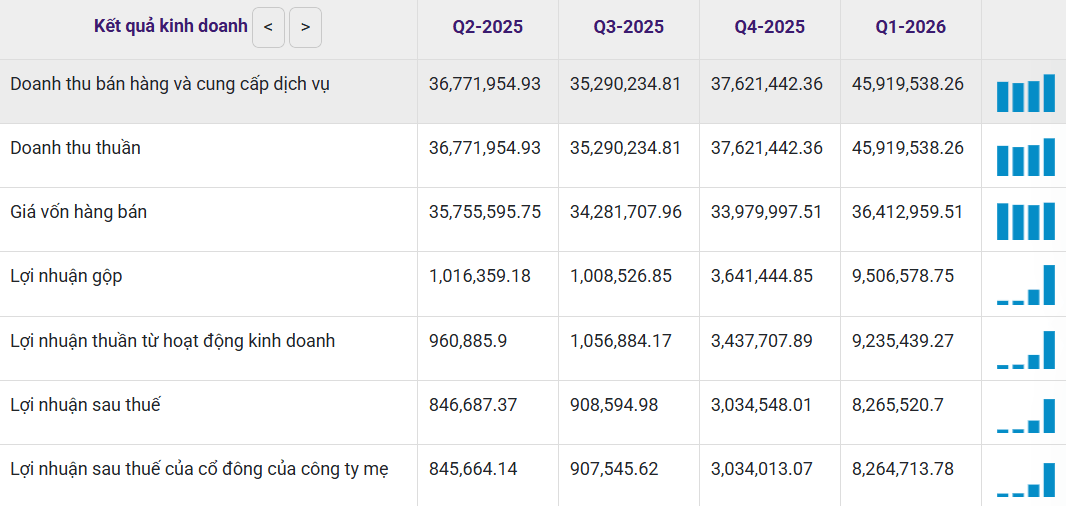This screenshot has width=1066, height=506.
Task: Click the Lợi nhuận sau thuế sparkline chart
Action: tap(1025, 414)
